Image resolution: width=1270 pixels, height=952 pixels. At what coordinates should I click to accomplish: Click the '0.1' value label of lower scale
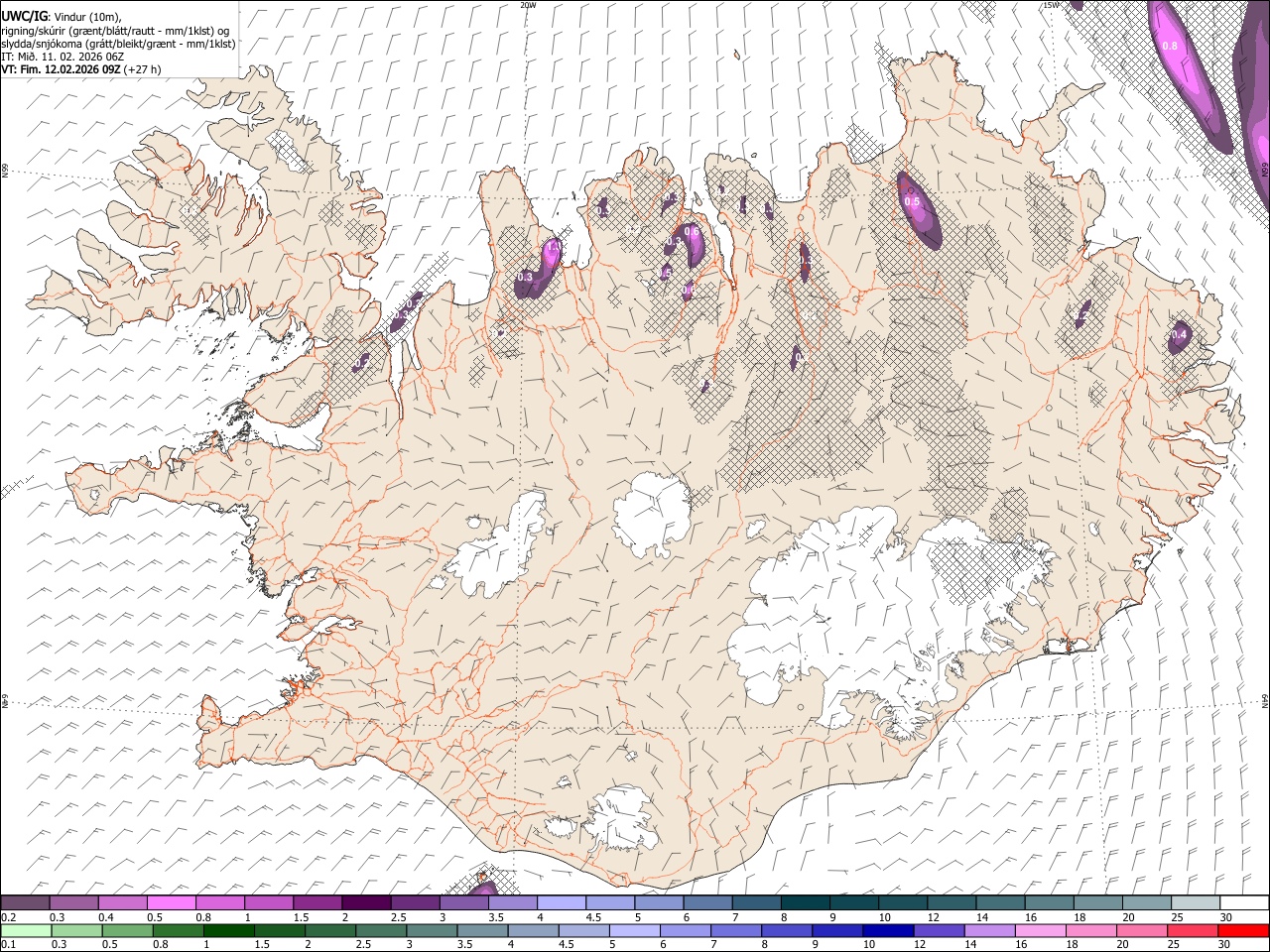click(7, 945)
